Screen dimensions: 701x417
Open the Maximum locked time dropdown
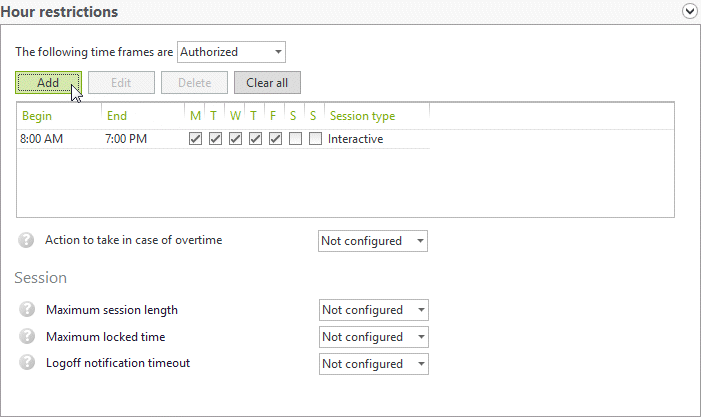point(373,337)
